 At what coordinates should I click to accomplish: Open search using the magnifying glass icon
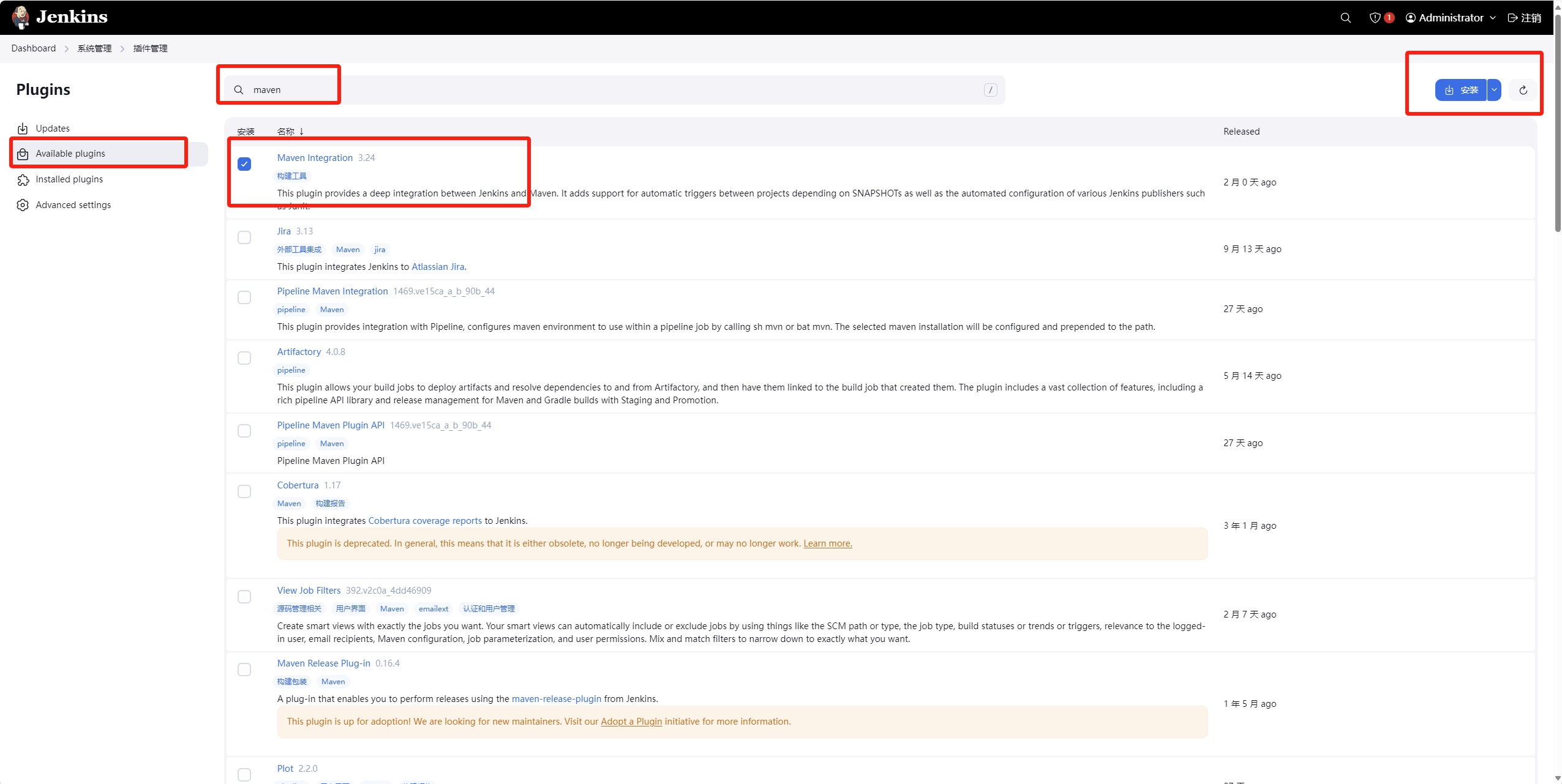click(1345, 17)
